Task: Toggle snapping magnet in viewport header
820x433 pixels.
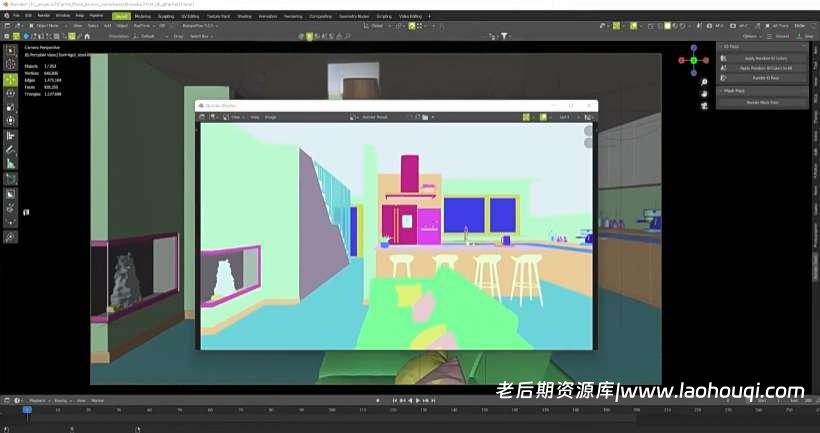Action: (x=412, y=26)
